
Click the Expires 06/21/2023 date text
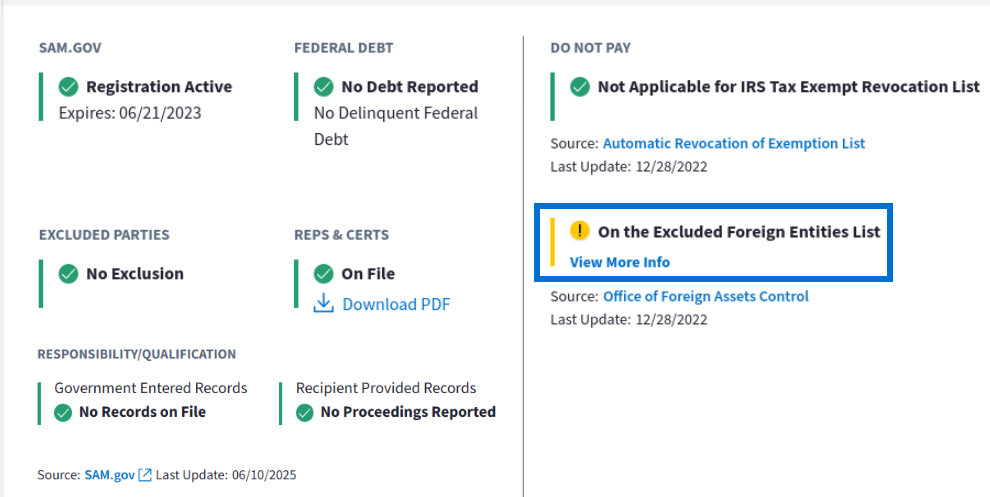(x=130, y=113)
